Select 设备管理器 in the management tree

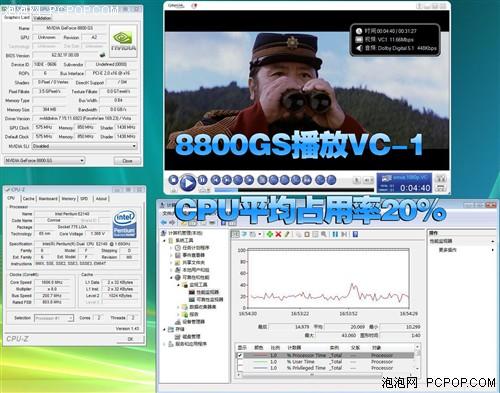coord(193,322)
